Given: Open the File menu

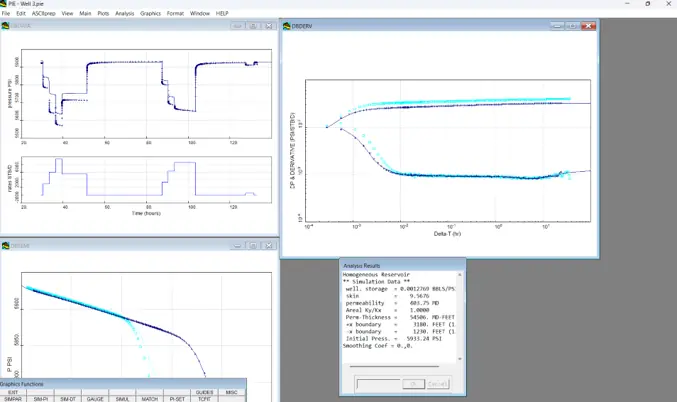Looking at the screenshot, I should 6,13.
